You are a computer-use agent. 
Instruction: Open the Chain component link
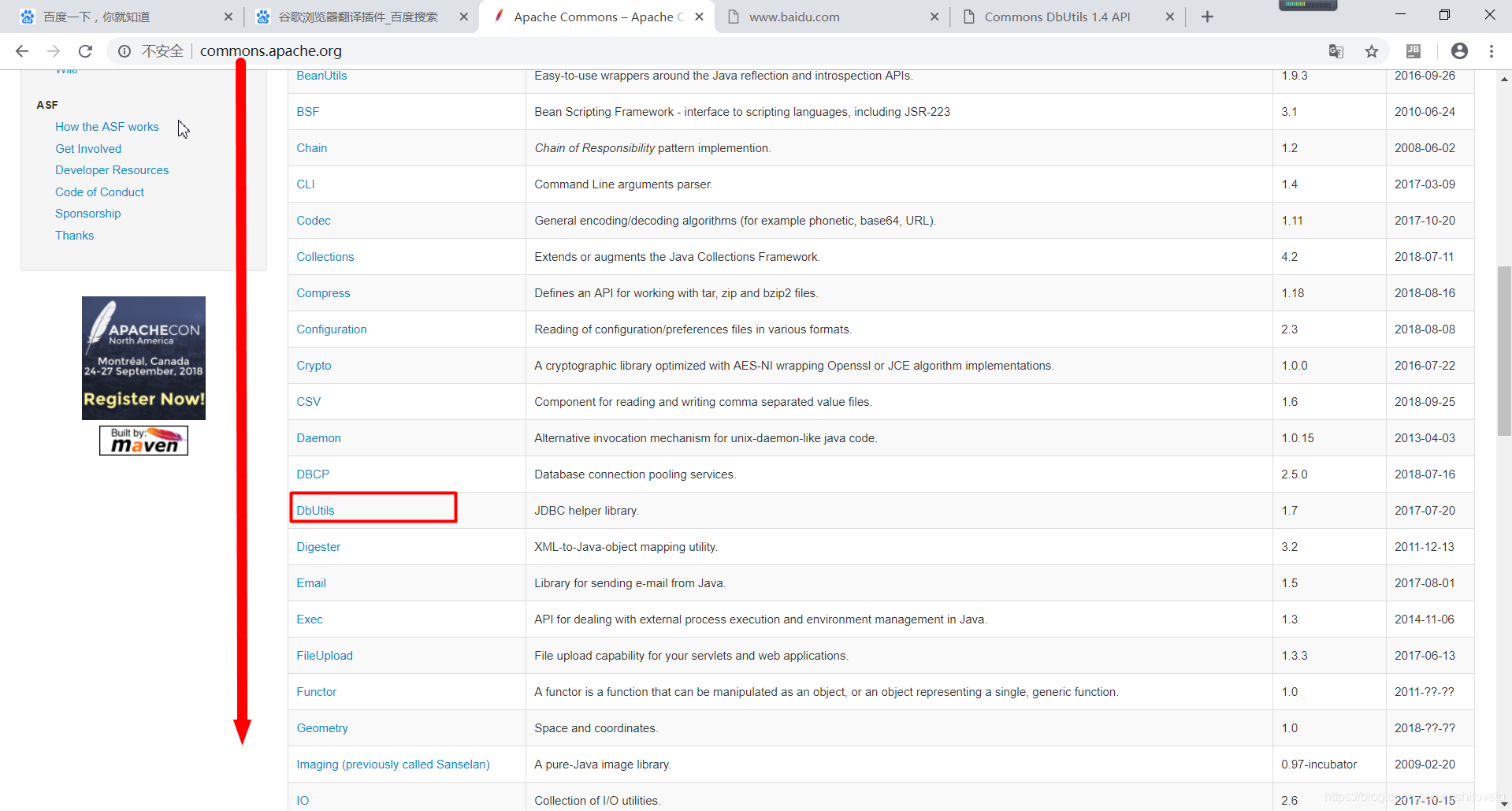pos(311,148)
